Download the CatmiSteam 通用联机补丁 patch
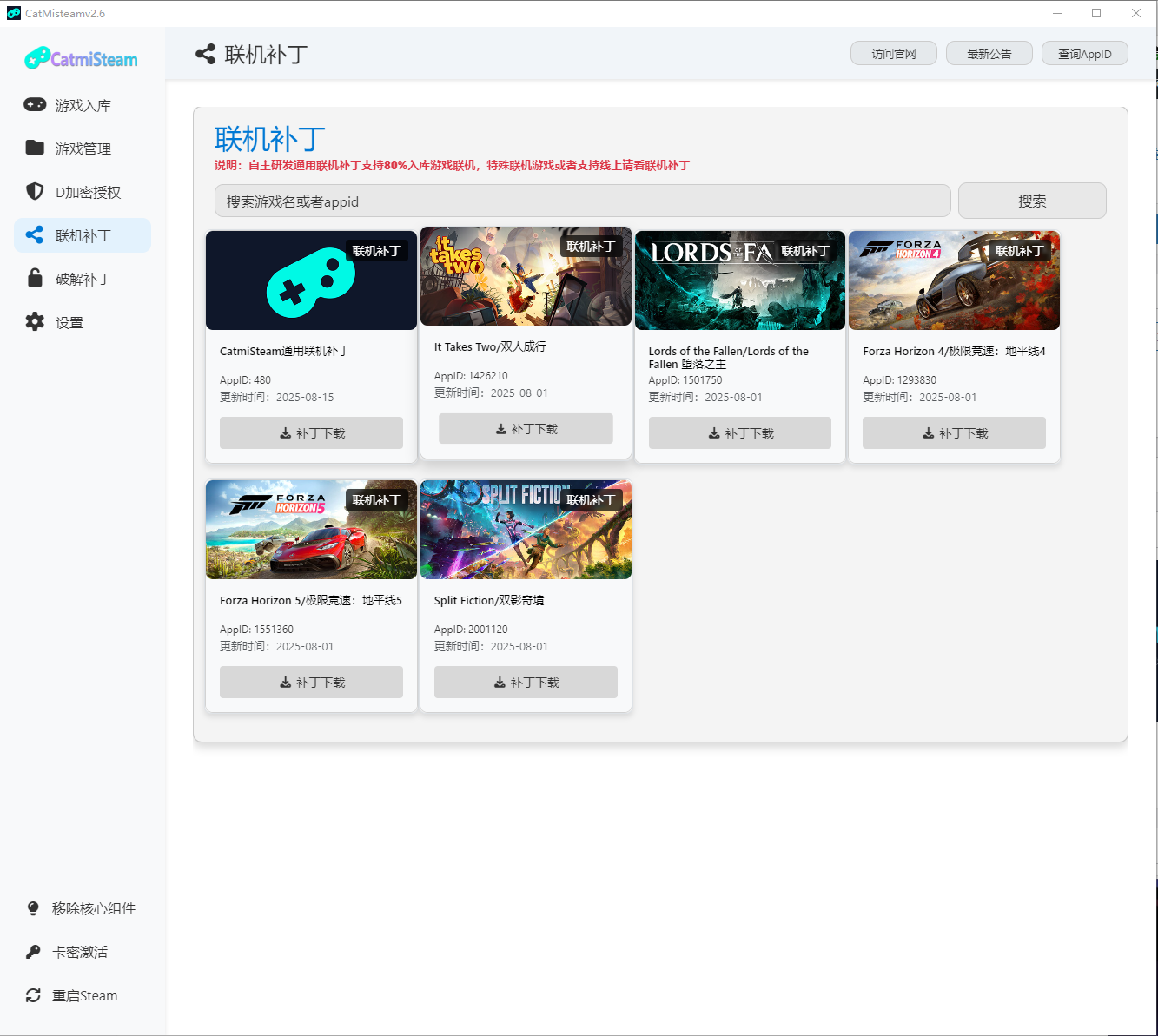Image resolution: width=1158 pixels, height=1036 pixels. point(311,432)
